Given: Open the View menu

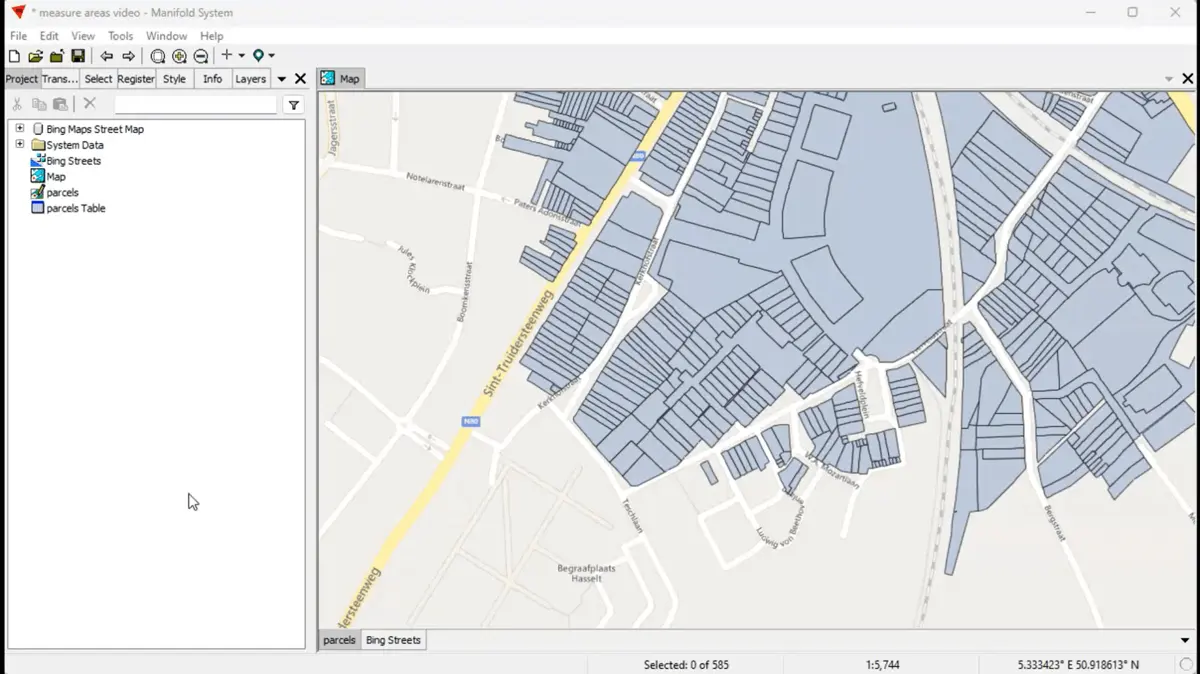Looking at the screenshot, I should click(x=83, y=36).
